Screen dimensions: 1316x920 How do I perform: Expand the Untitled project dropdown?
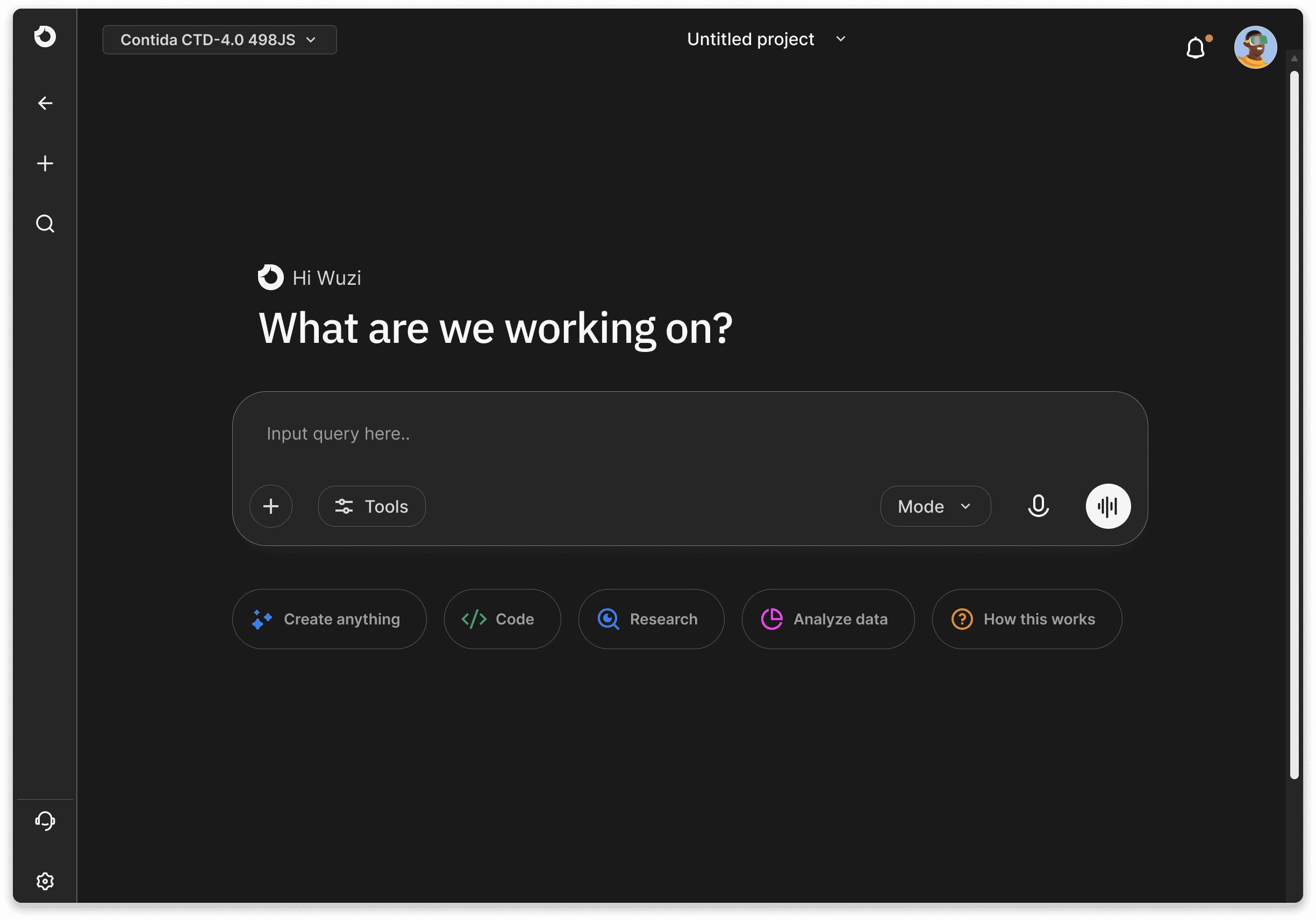(x=766, y=39)
